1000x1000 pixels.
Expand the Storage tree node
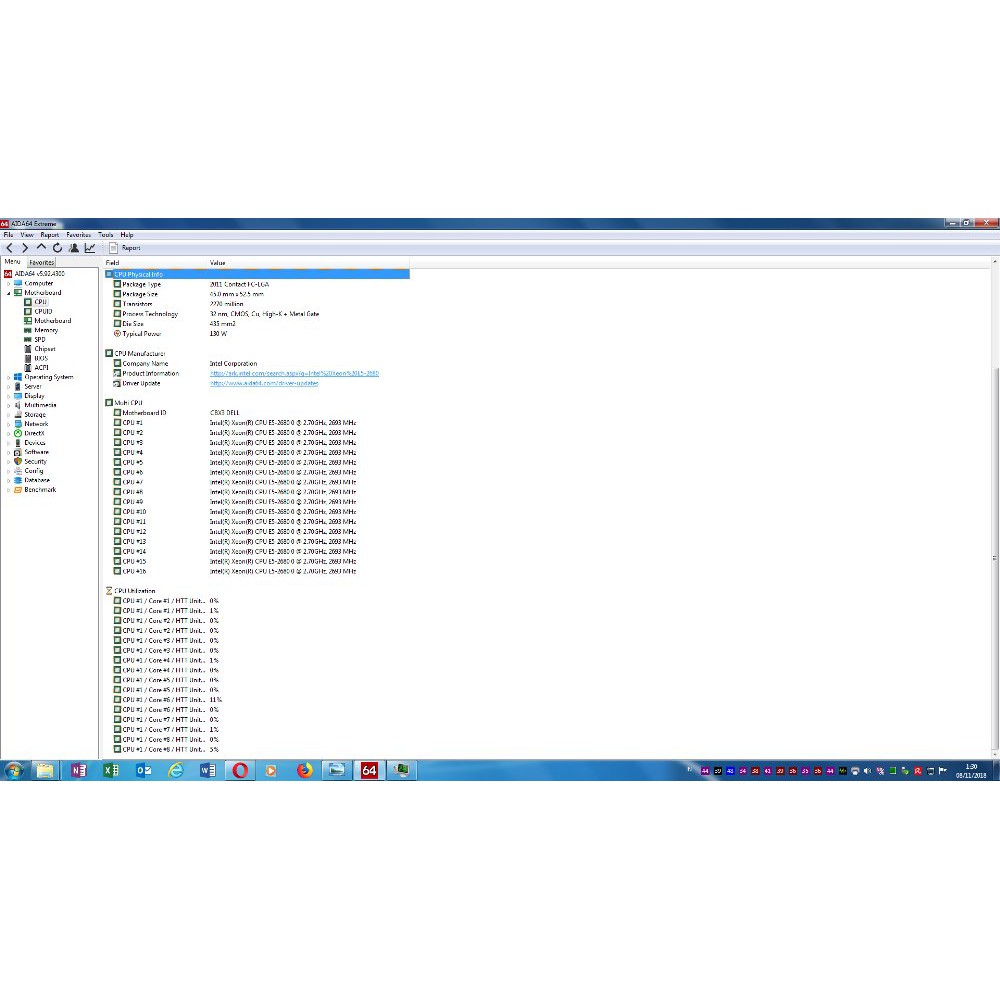click(8, 415)
